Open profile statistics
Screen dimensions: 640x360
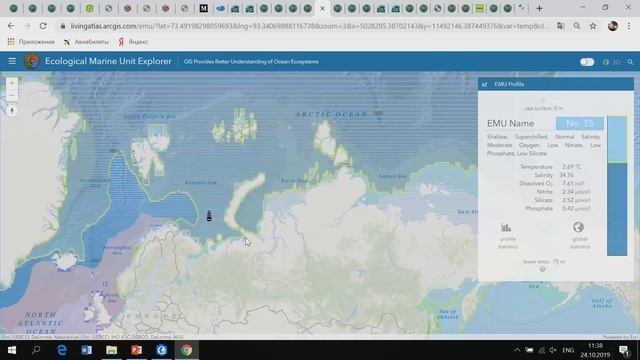(x=507, y=236)
